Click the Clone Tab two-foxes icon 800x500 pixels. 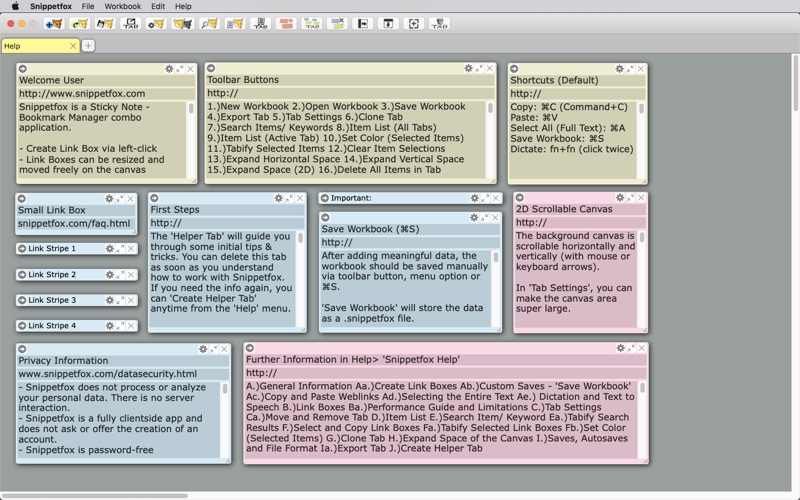click(183, 23)
